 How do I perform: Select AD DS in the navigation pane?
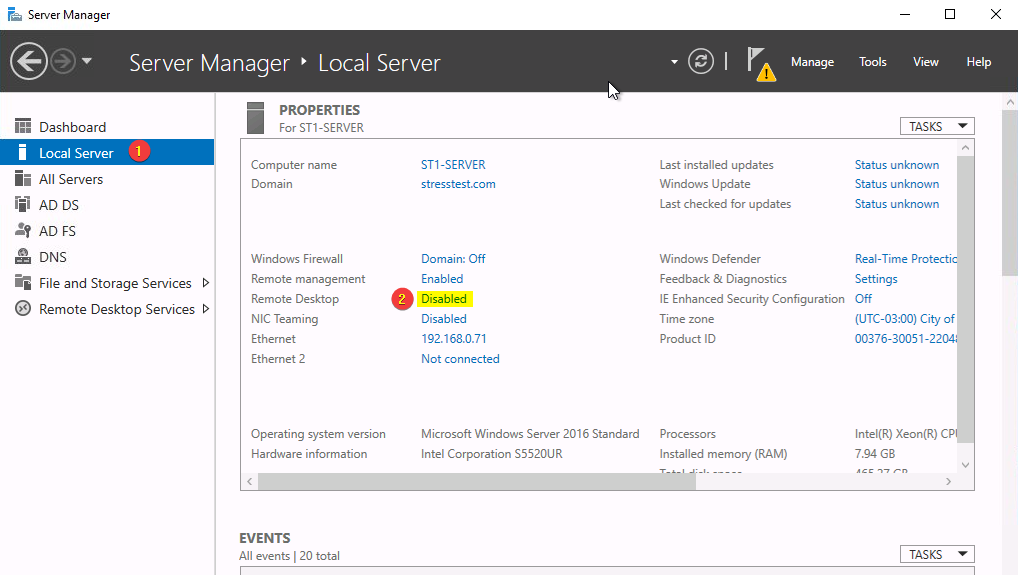[x=58, y=204]
